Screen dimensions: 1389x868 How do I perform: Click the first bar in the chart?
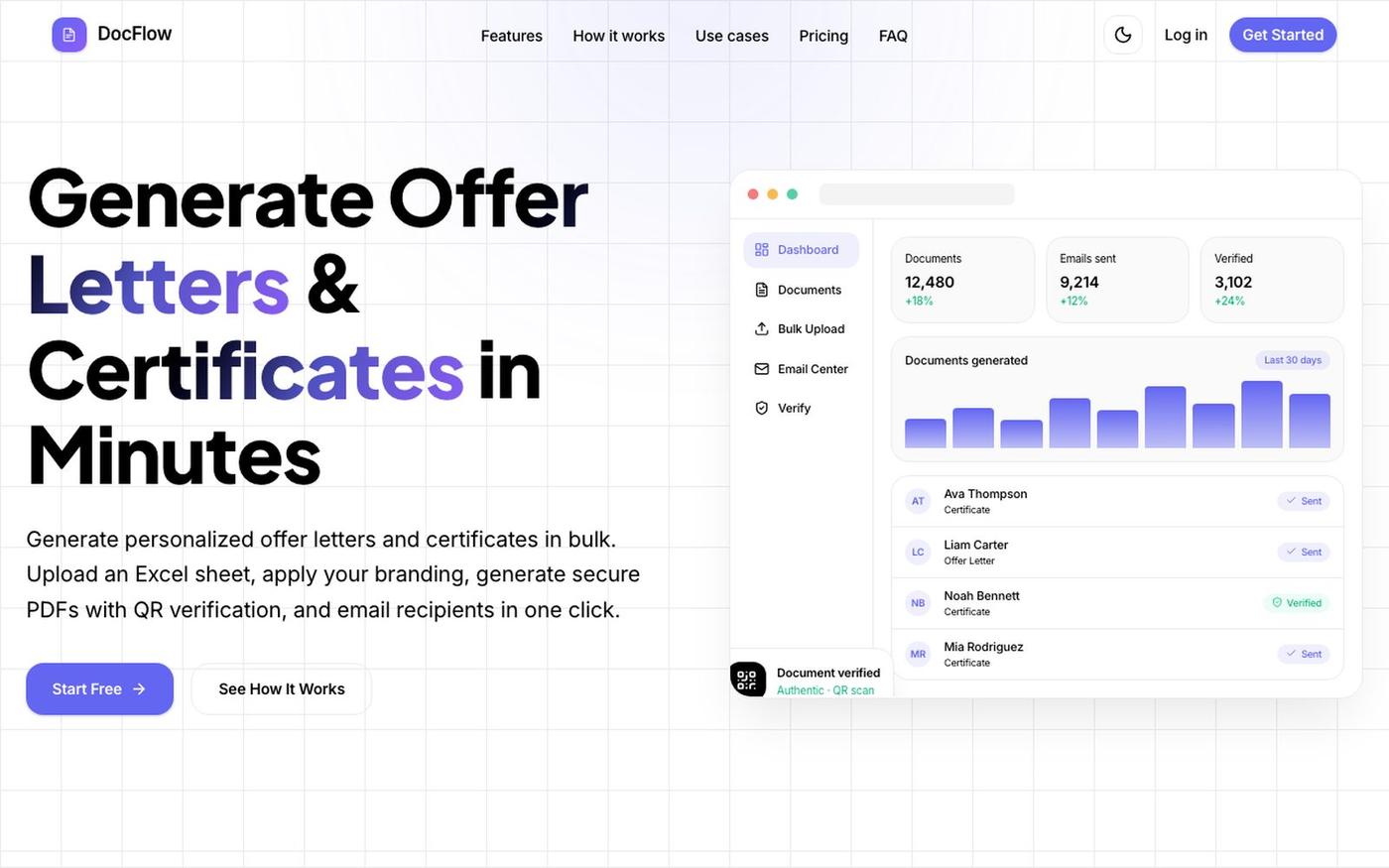click(926, 434)
